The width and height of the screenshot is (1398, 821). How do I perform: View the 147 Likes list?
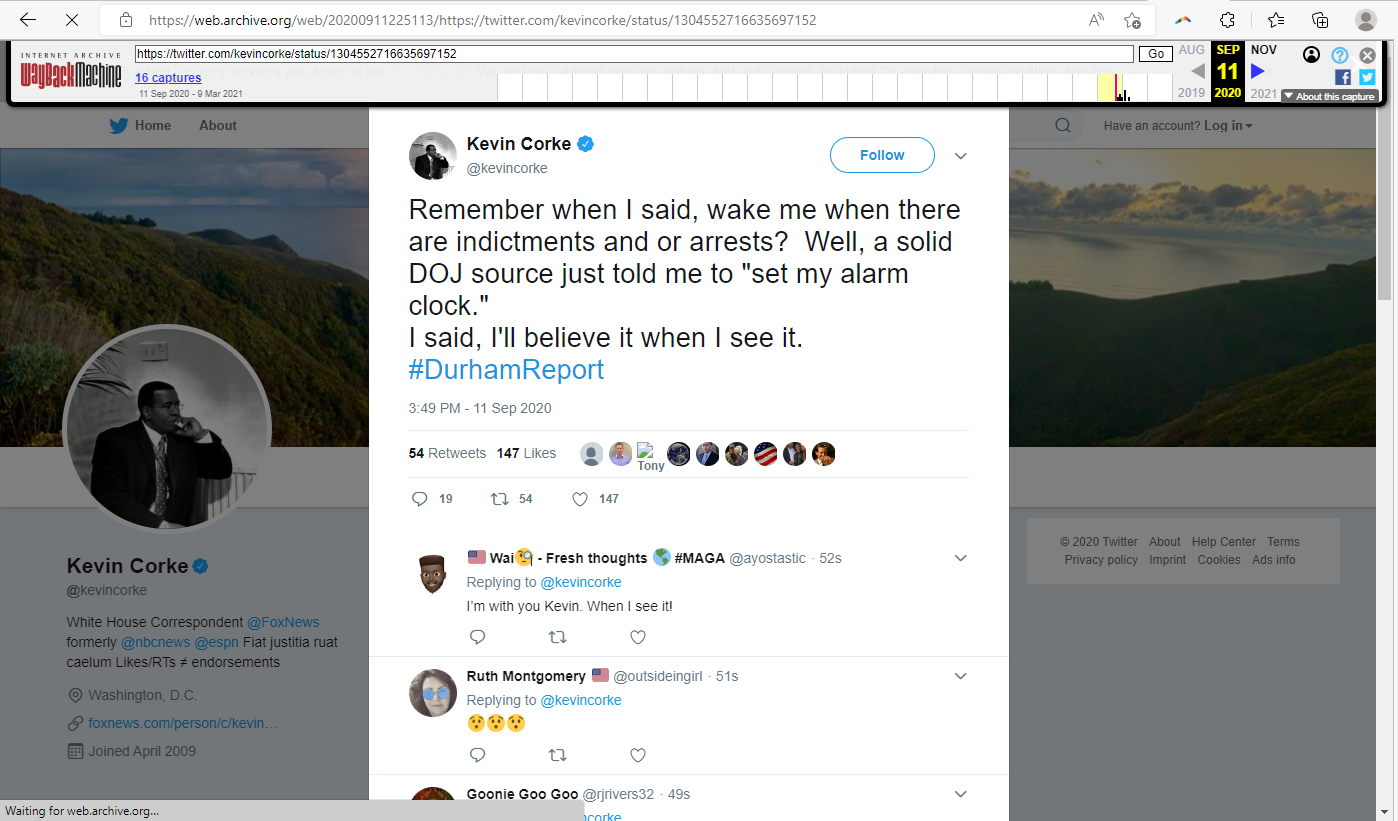pos(526,453)
